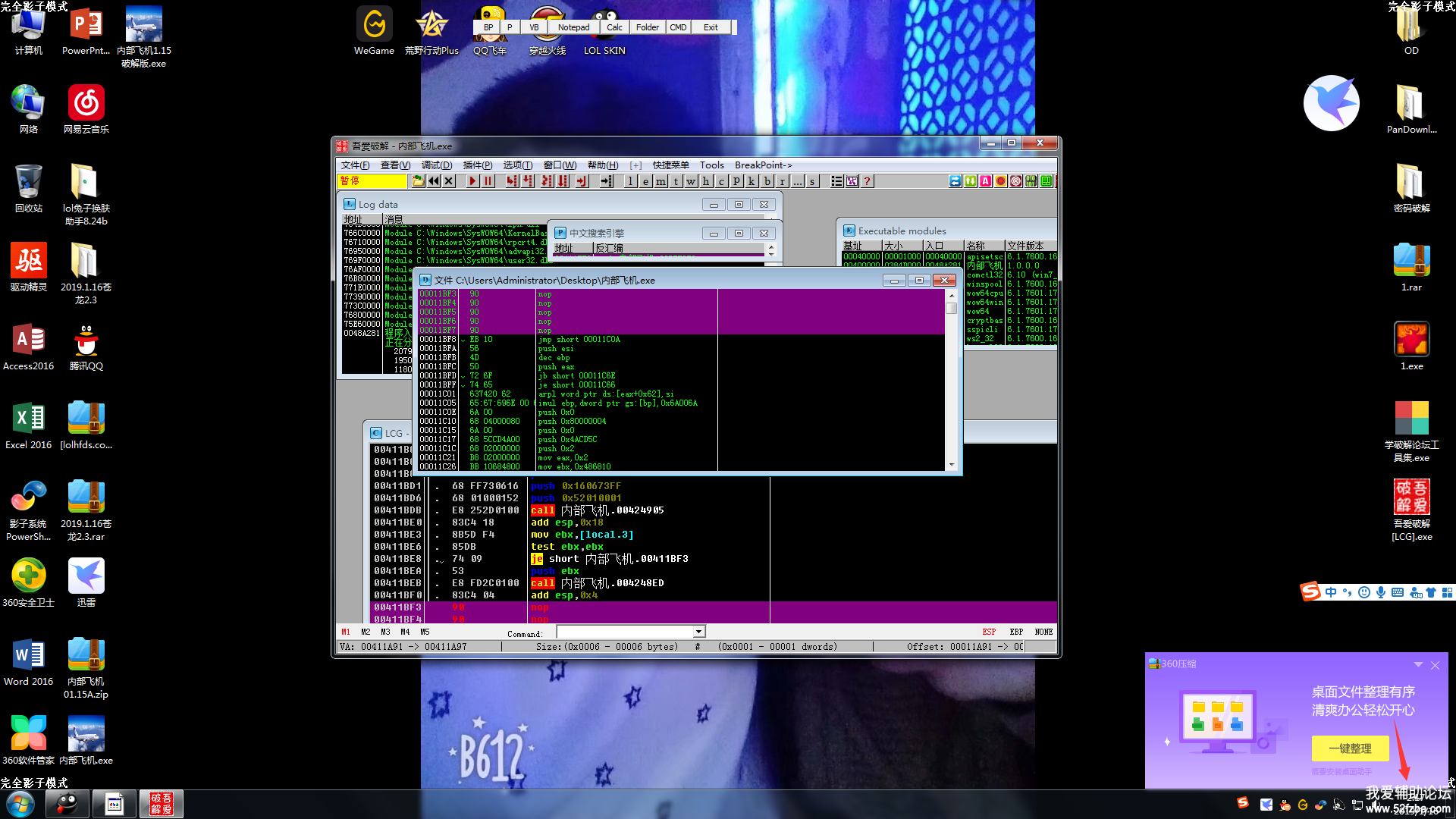Open Windows list with w button
Viewport: 1456px width, 819px height.
pos(691,181)
